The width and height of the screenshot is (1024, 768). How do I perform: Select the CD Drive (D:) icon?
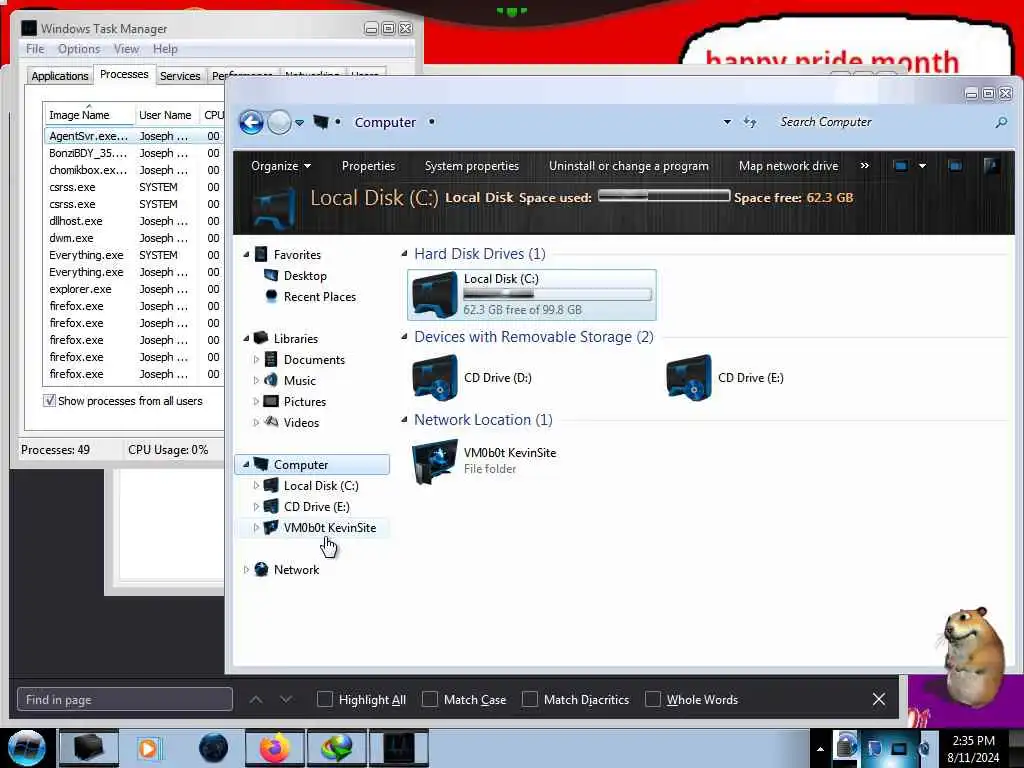[x=435, y=377]
